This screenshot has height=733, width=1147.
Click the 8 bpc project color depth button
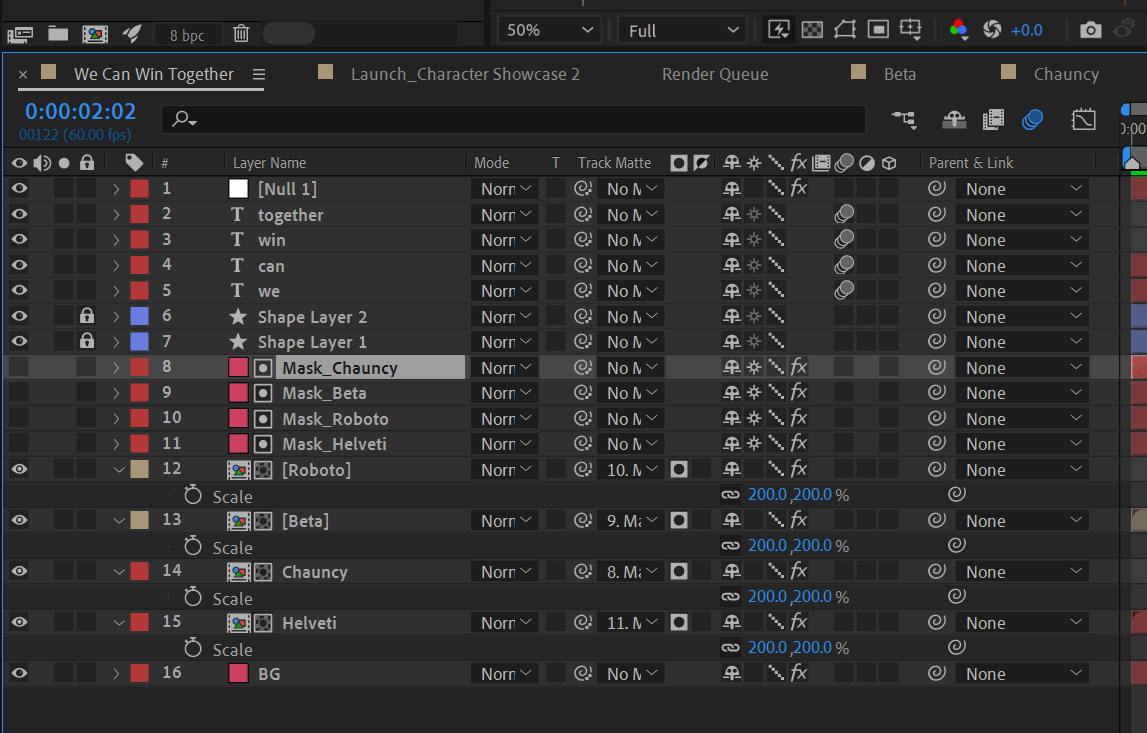point(187,34)
